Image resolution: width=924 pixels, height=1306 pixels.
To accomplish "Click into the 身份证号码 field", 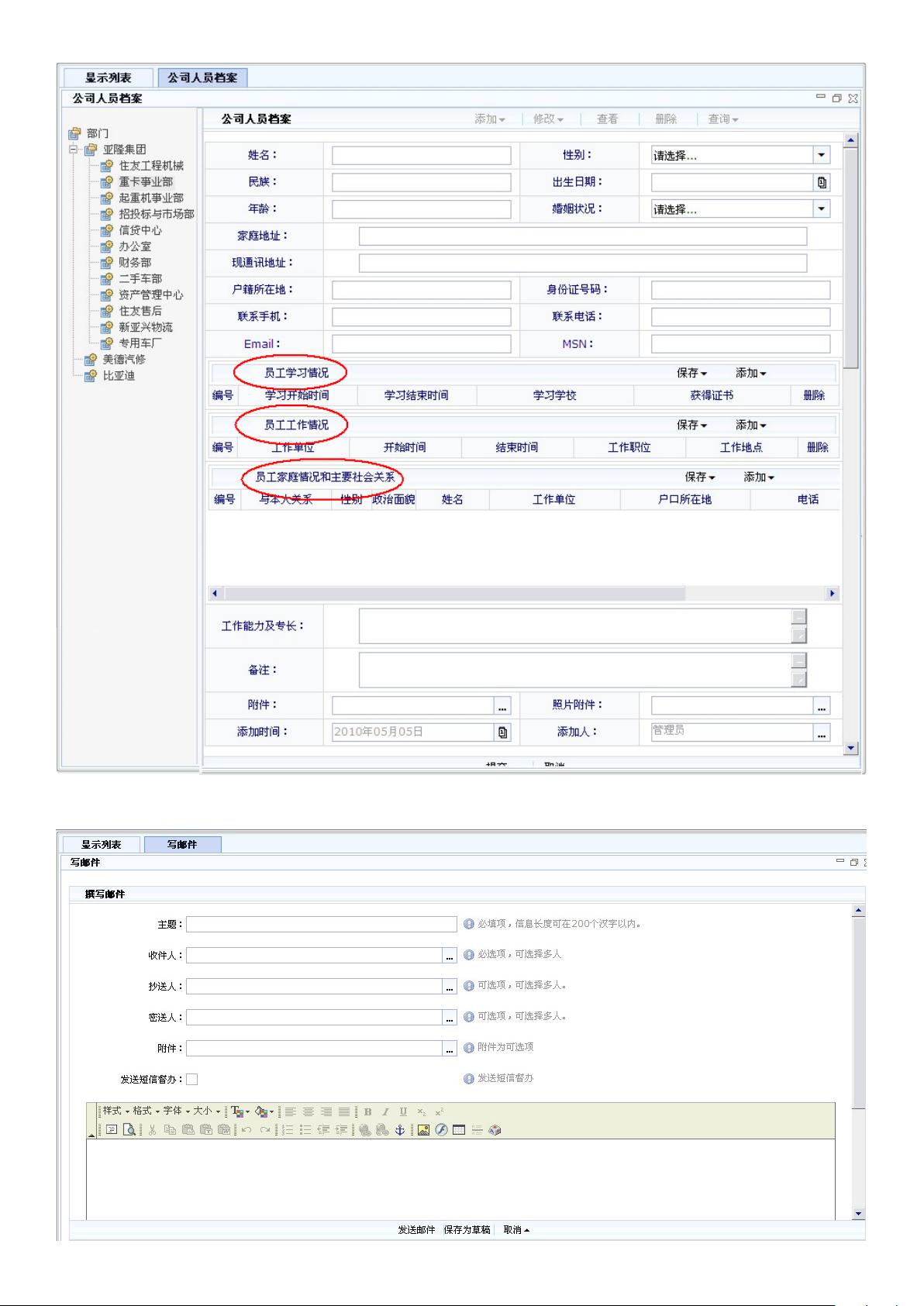I will pos(740,290).
